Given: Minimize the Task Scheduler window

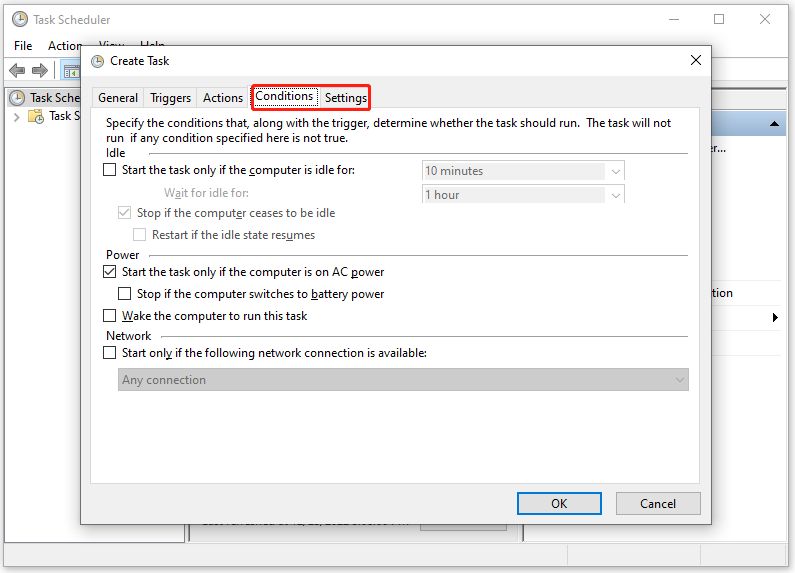Looking at the screenshot, I should click(674, 19).
